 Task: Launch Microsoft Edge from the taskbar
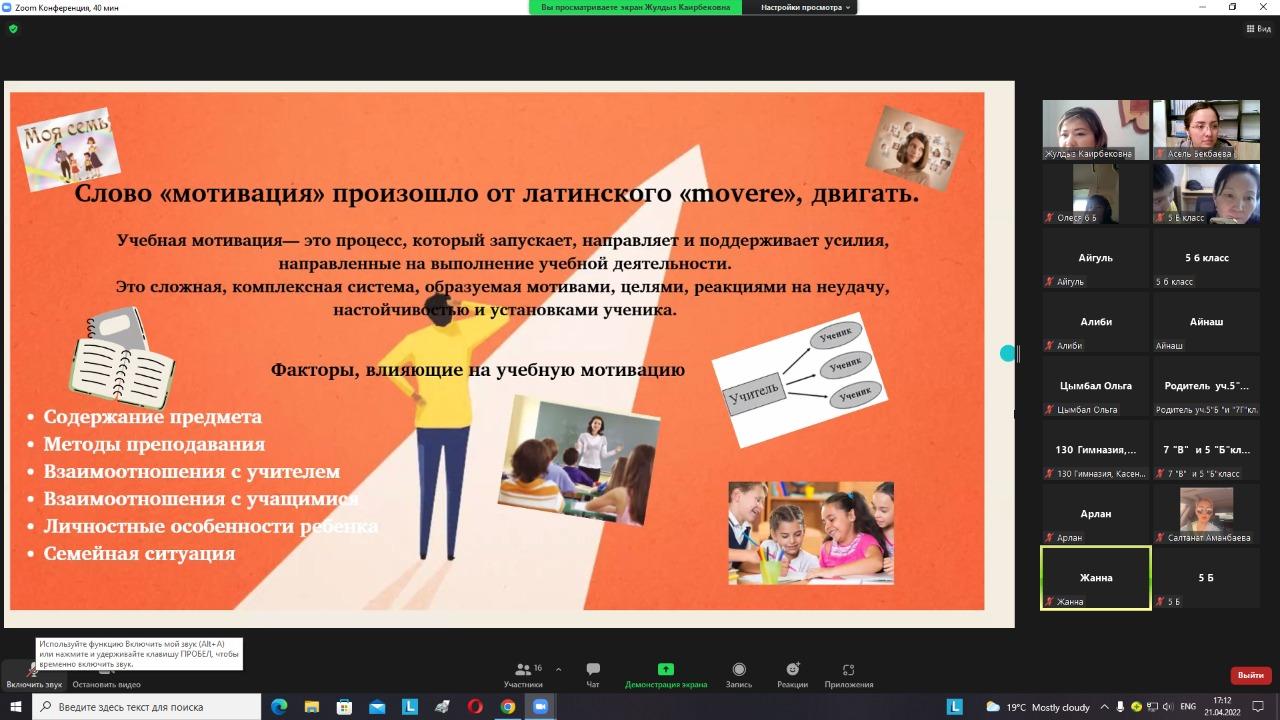click(279, 707)
